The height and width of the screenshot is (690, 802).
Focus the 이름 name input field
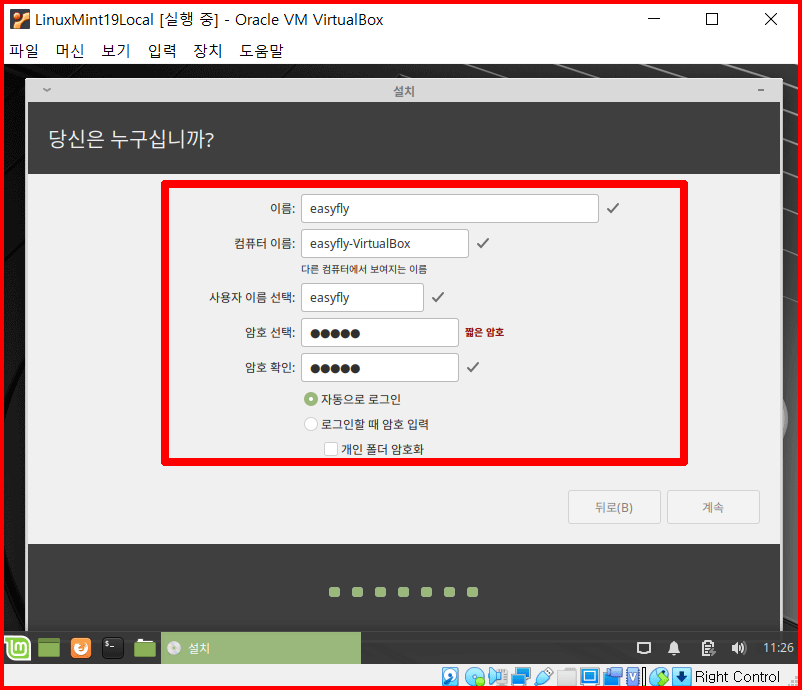pos(450,208)
